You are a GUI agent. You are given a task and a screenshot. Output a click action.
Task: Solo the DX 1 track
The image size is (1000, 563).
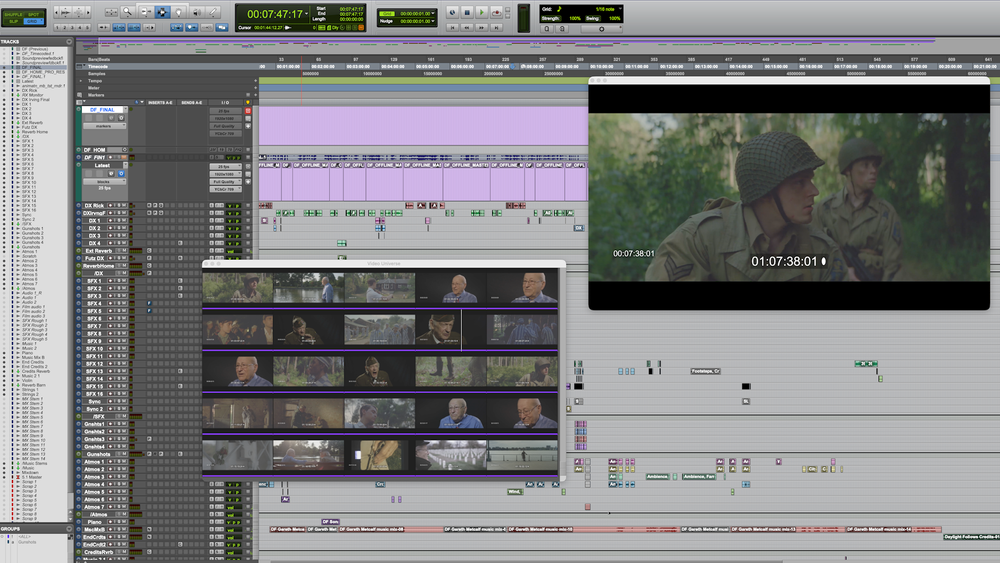coord(119,221)
